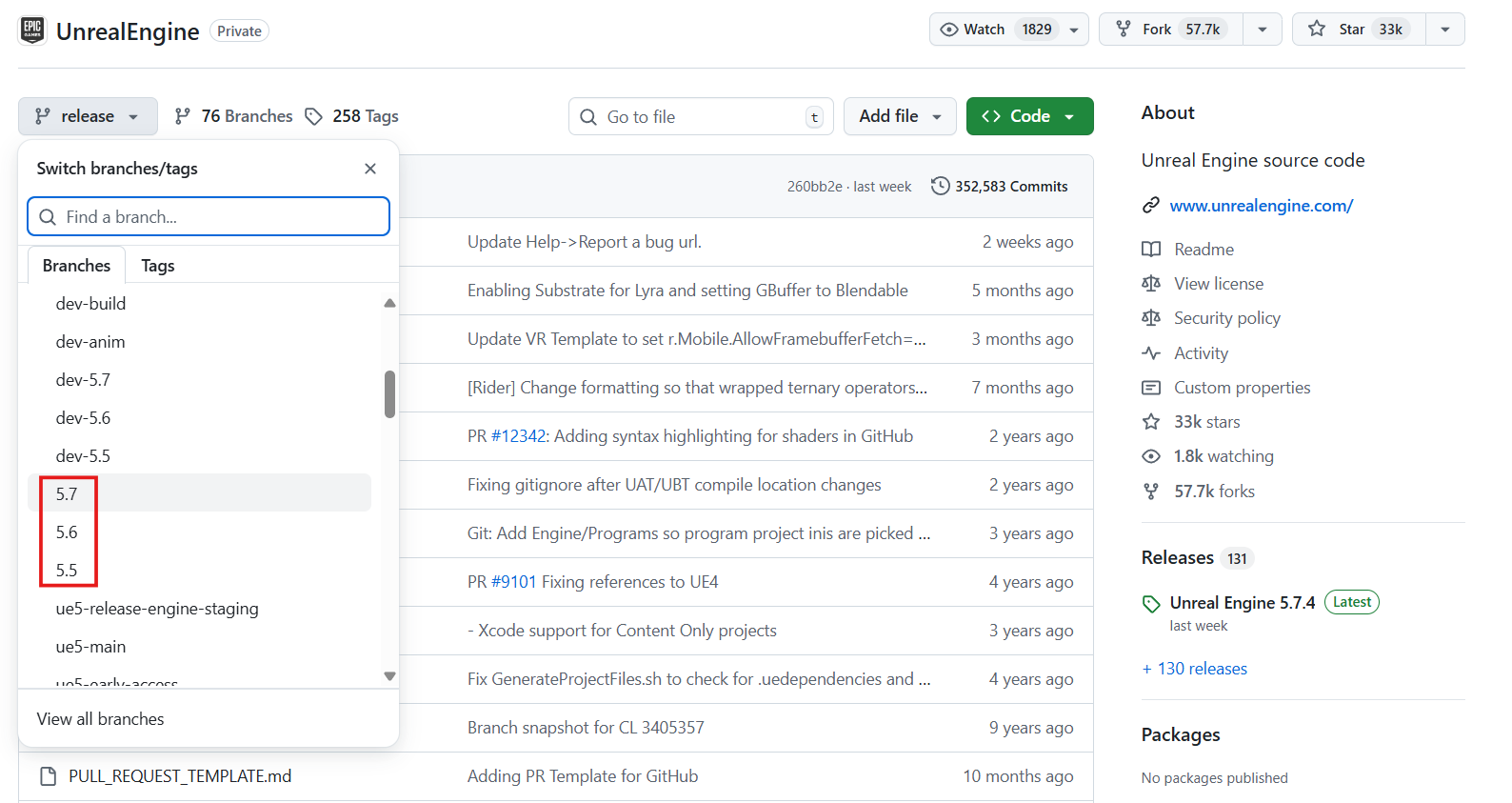Open the Activity link
Image resolution: width=1512 pixels, height=803 pixels.
point(1201,353)
